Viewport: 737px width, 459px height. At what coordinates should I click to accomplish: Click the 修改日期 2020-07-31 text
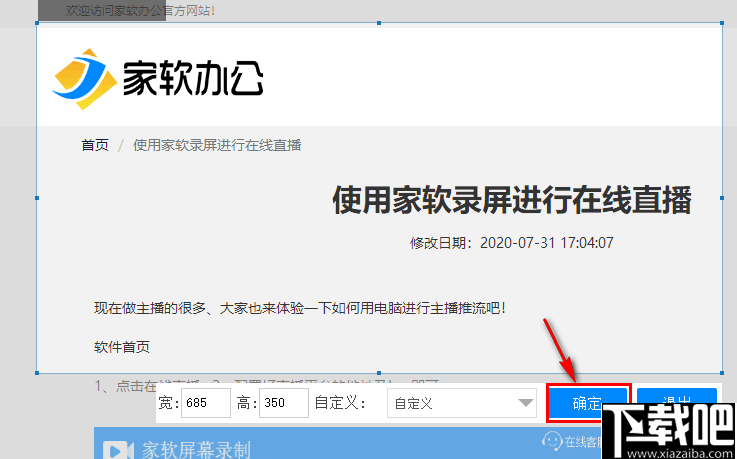click(x=512, y=243)
